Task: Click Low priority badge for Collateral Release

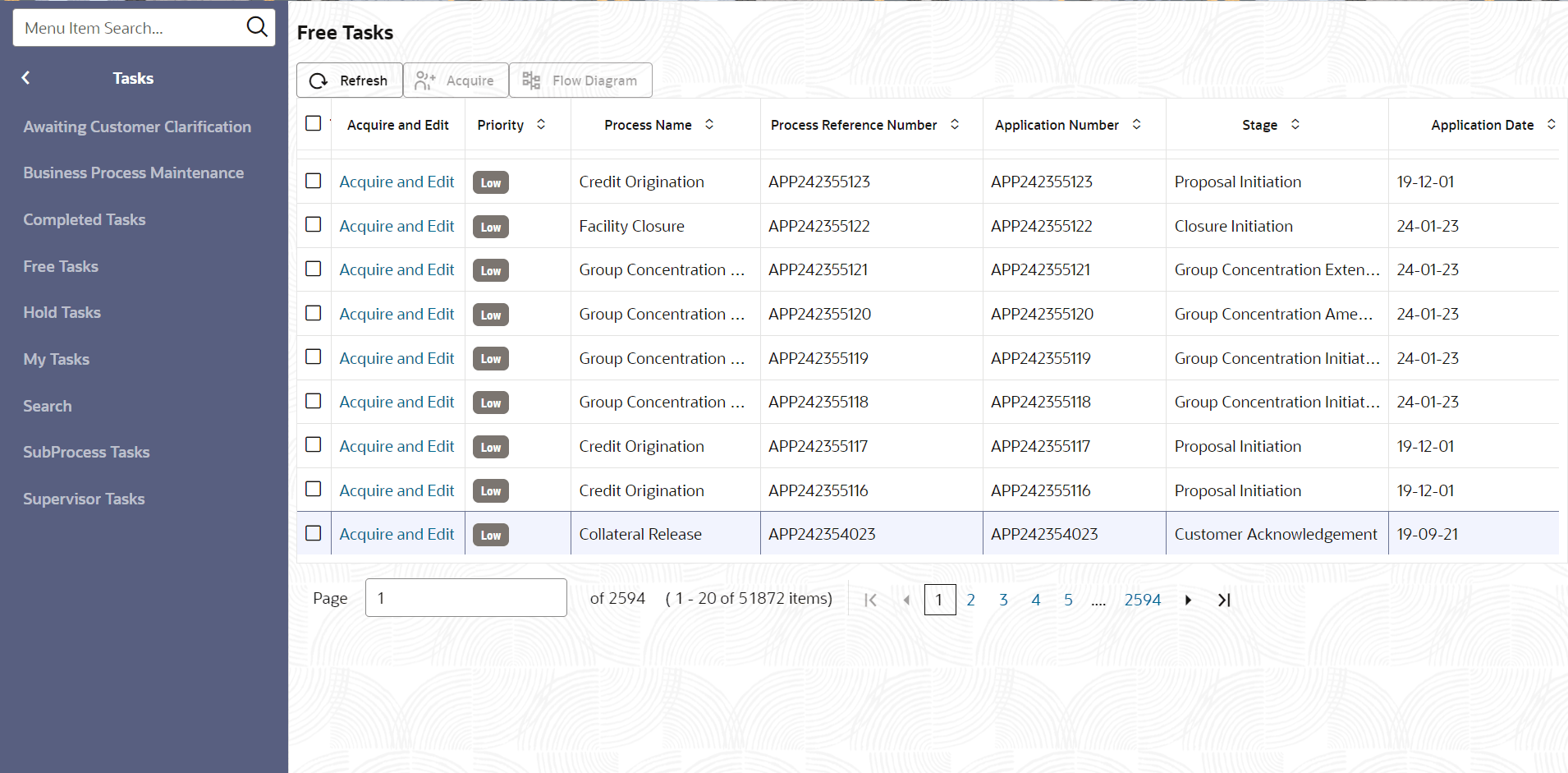Action: [491, 535]
